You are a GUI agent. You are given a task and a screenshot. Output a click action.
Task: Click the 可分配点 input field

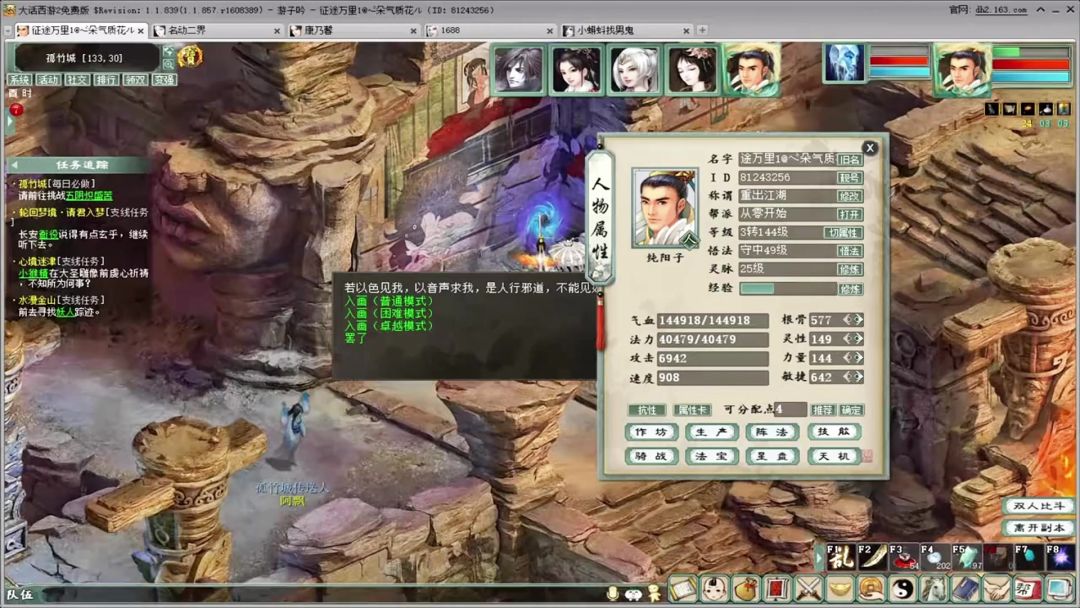click(790, 410)
